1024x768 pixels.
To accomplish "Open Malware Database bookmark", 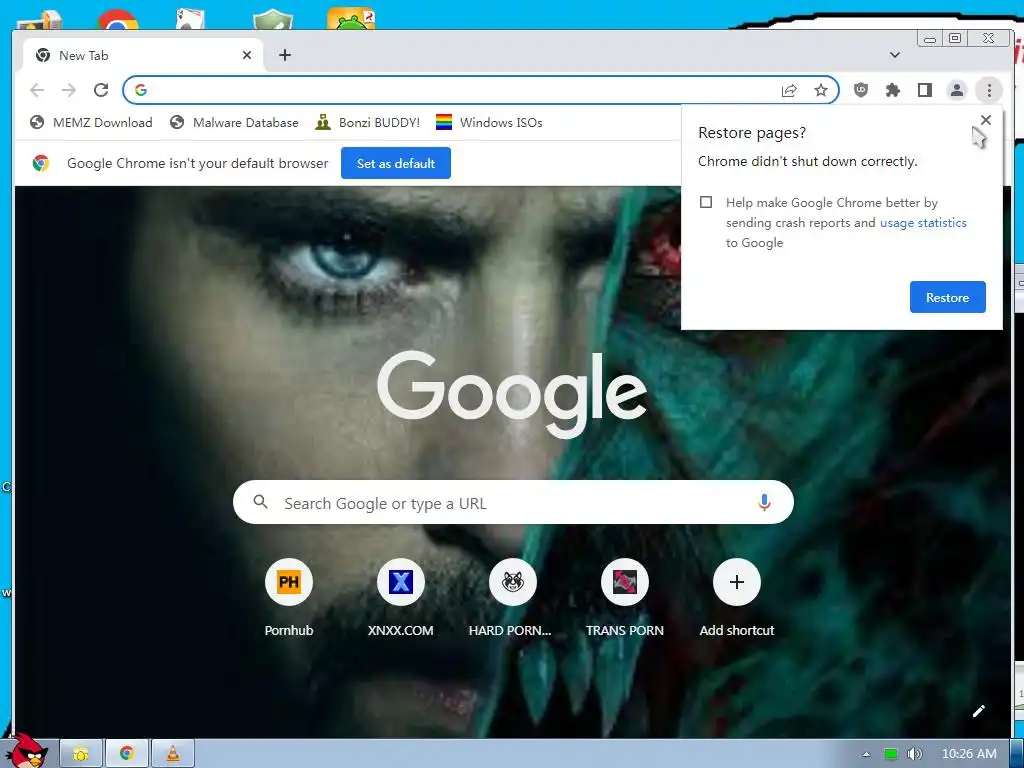I will [234, 122].
